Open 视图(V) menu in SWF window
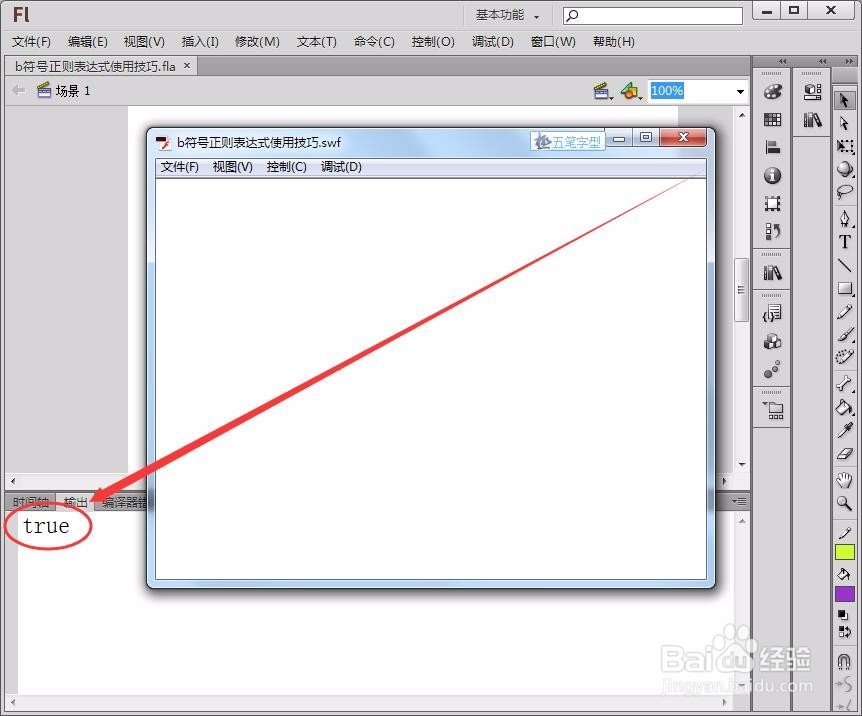The image size is (862, 716). 233,167
